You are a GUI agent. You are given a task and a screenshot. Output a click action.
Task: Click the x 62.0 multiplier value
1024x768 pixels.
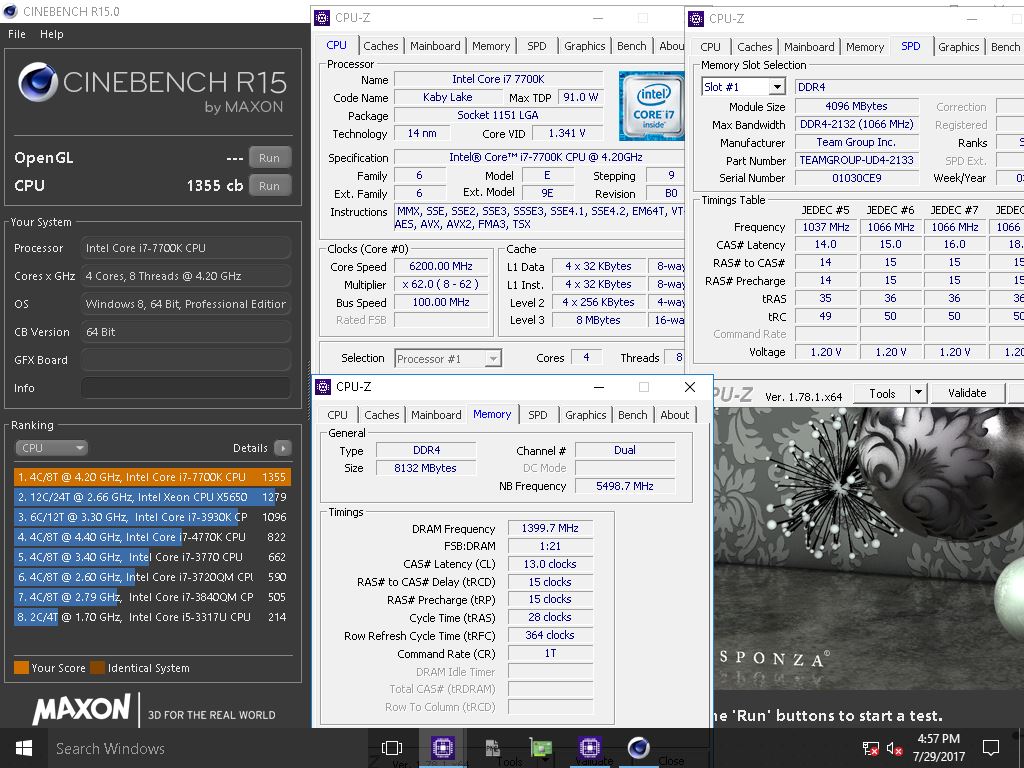441,284
